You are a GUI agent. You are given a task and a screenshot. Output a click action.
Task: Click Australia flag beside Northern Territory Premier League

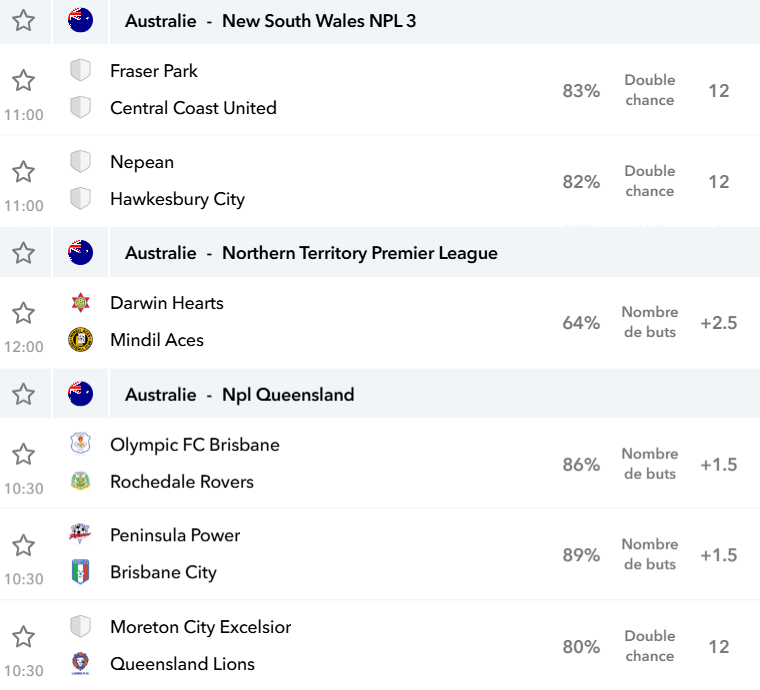click(x=80, y=252)
